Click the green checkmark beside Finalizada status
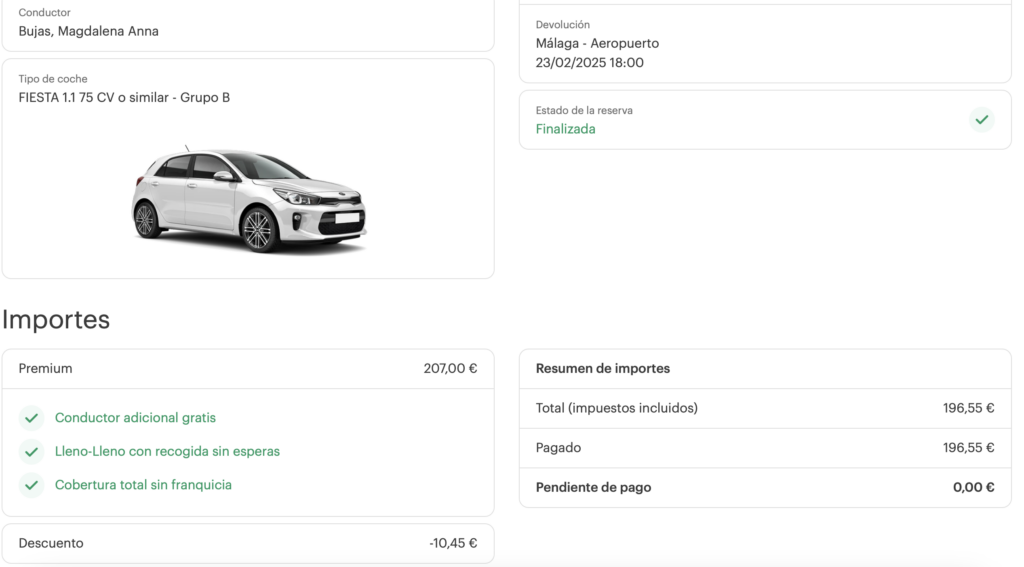 pyautogui.click(x=982, y=120)
